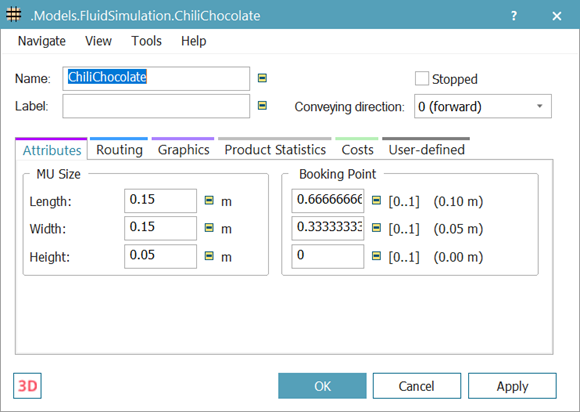Open the Conveying direction dropdown
Screen dimensions: 580x412
(x=483, y=107)
